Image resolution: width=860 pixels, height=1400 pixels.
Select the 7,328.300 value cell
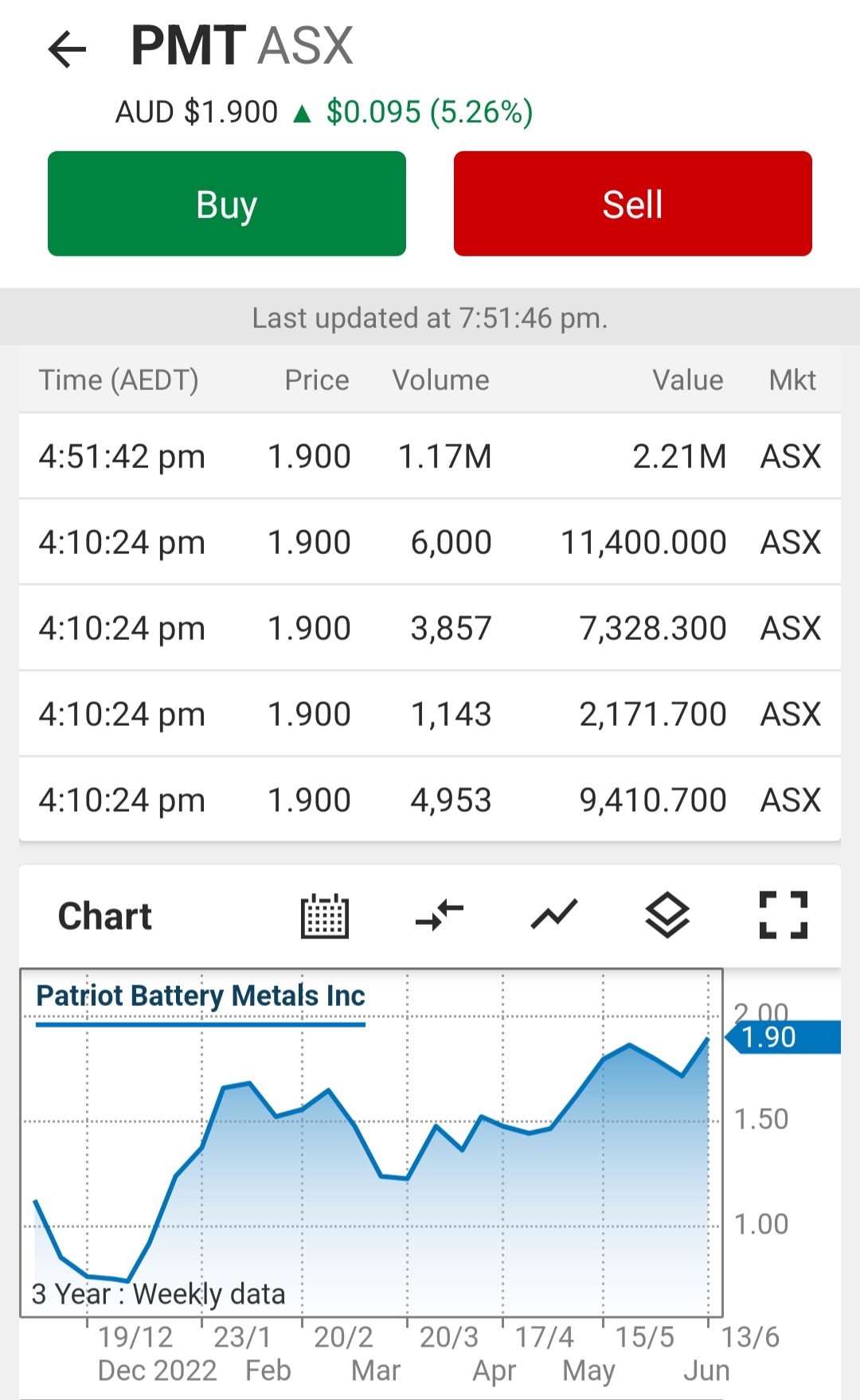[x=653, y=629]
